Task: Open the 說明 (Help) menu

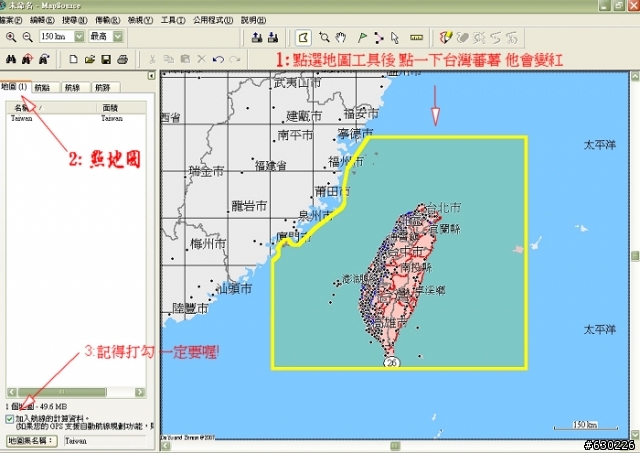Action: [x=253, y=20]
